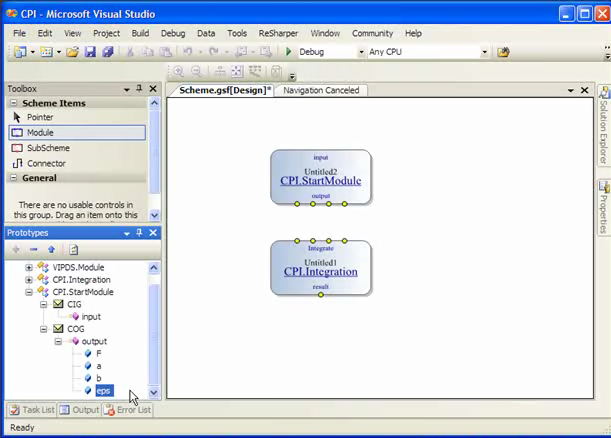Click the Zoom Out magnifier icon

tap(196, 71)
